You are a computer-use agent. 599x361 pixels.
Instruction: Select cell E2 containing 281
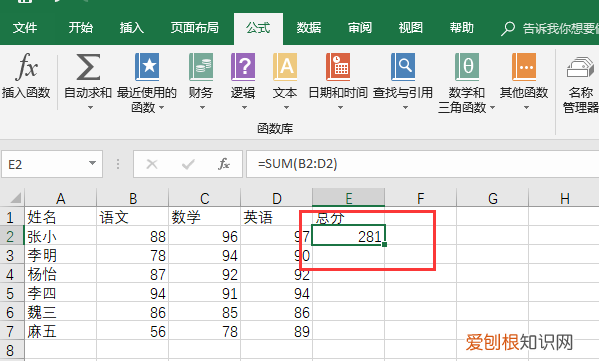pos(348,236)
